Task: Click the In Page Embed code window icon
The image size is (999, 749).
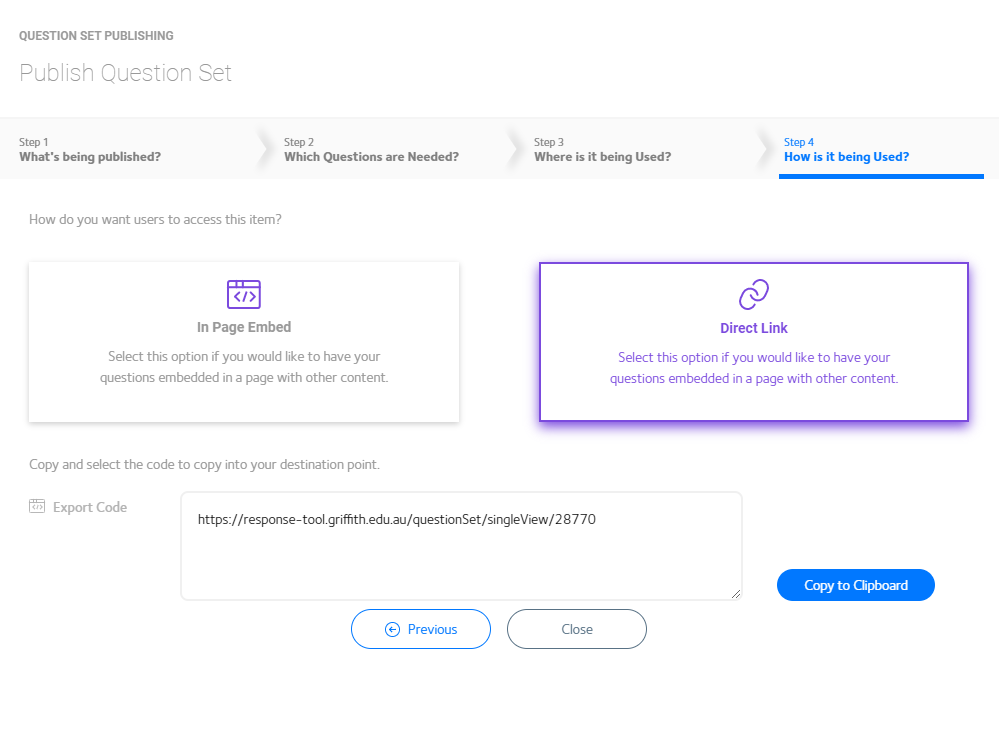Action: click(x=244, y=294)
